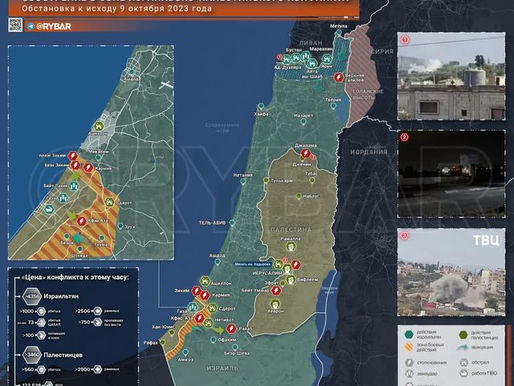Click the green shelling icon at Ашкелон in inset
The image size is (514, 386).
pyautogui.click(x=98, y=126)
